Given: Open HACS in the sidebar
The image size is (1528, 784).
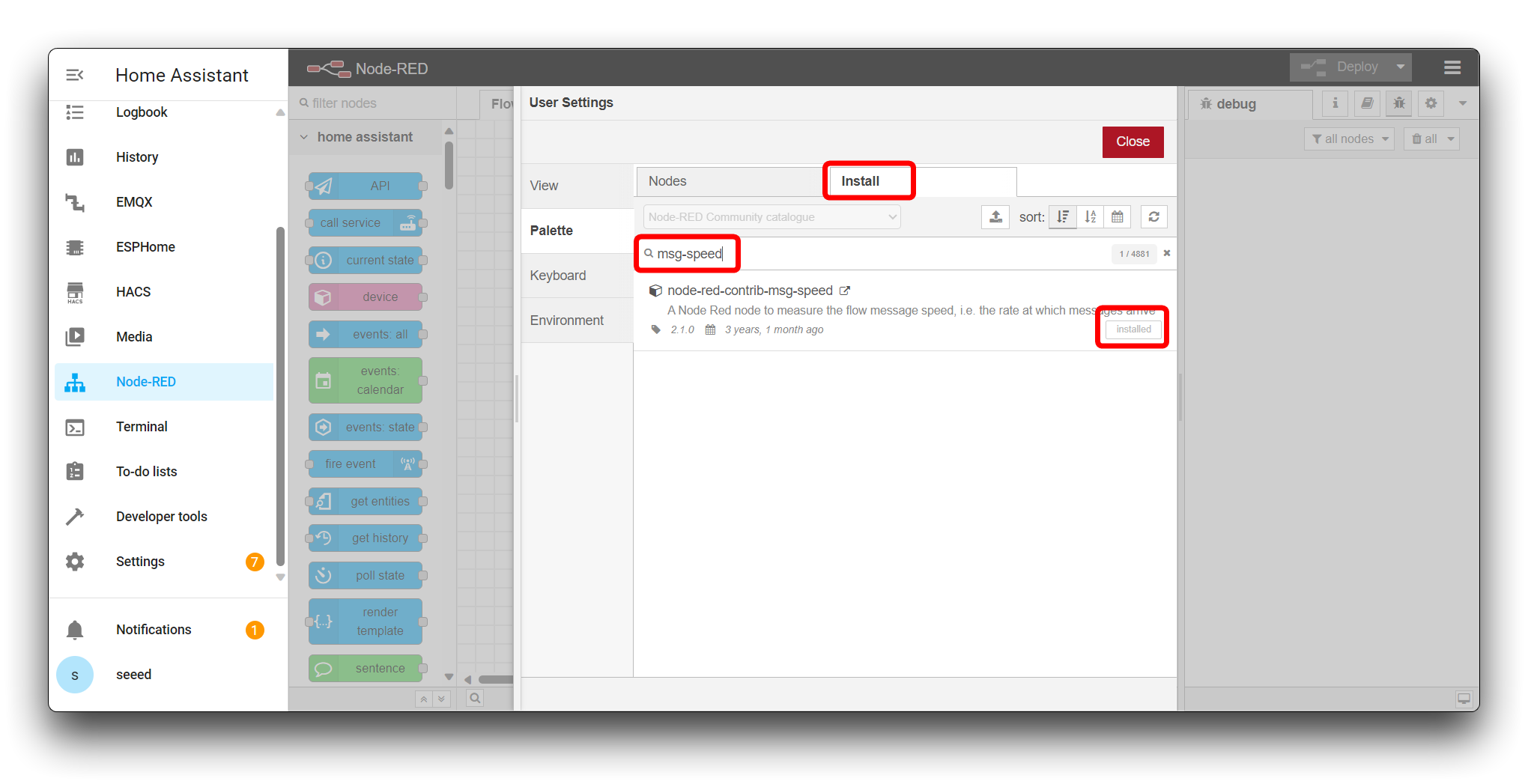Looking at the screenshot, I should pos(164,292).
